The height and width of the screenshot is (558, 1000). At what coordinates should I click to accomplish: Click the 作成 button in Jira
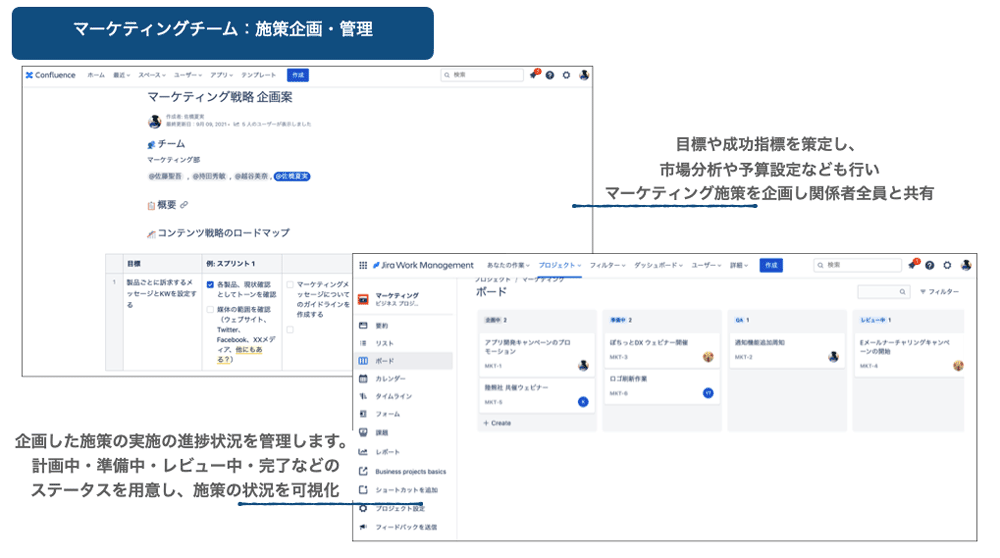coord(771,265)
